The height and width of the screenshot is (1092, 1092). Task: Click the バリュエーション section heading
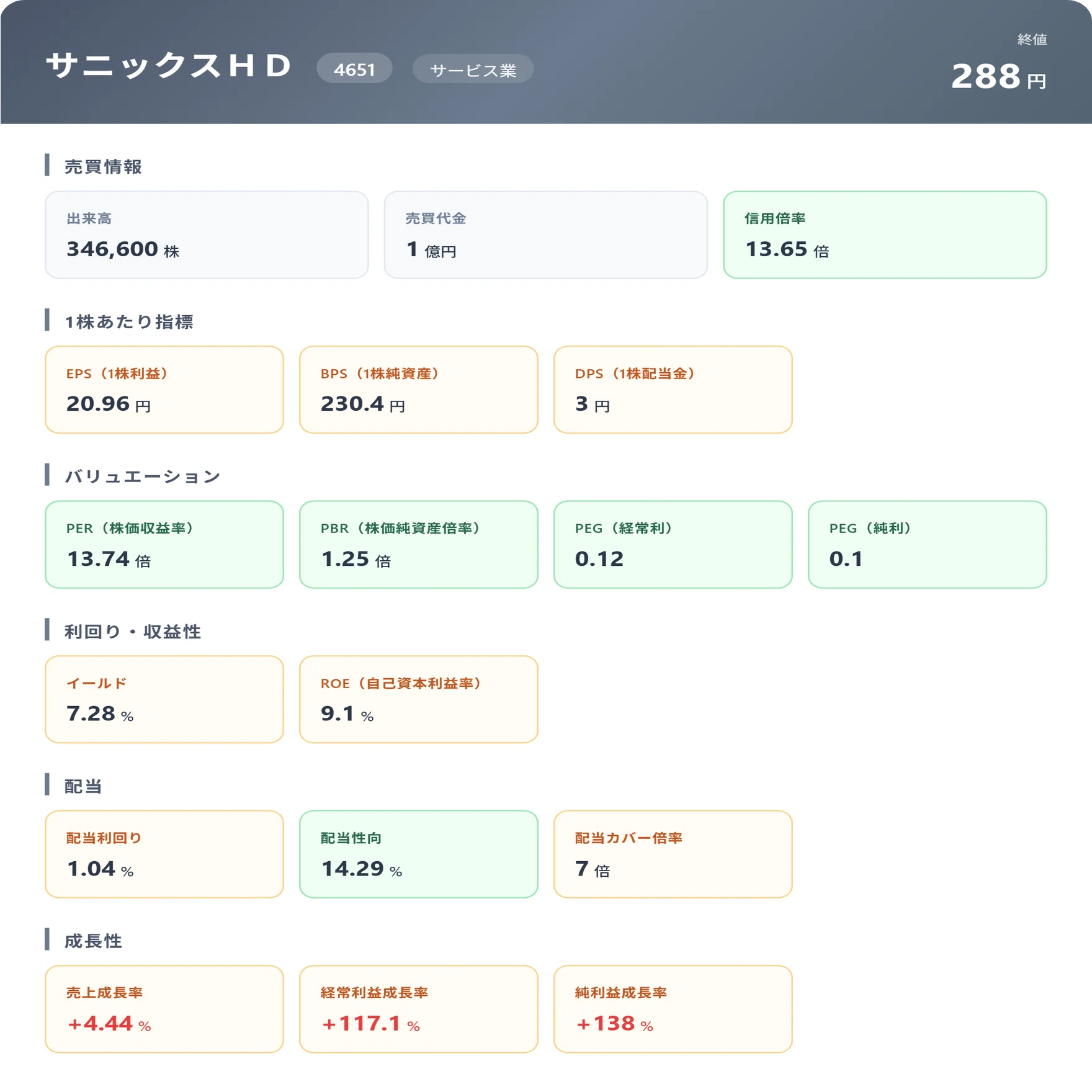(143, 477)
